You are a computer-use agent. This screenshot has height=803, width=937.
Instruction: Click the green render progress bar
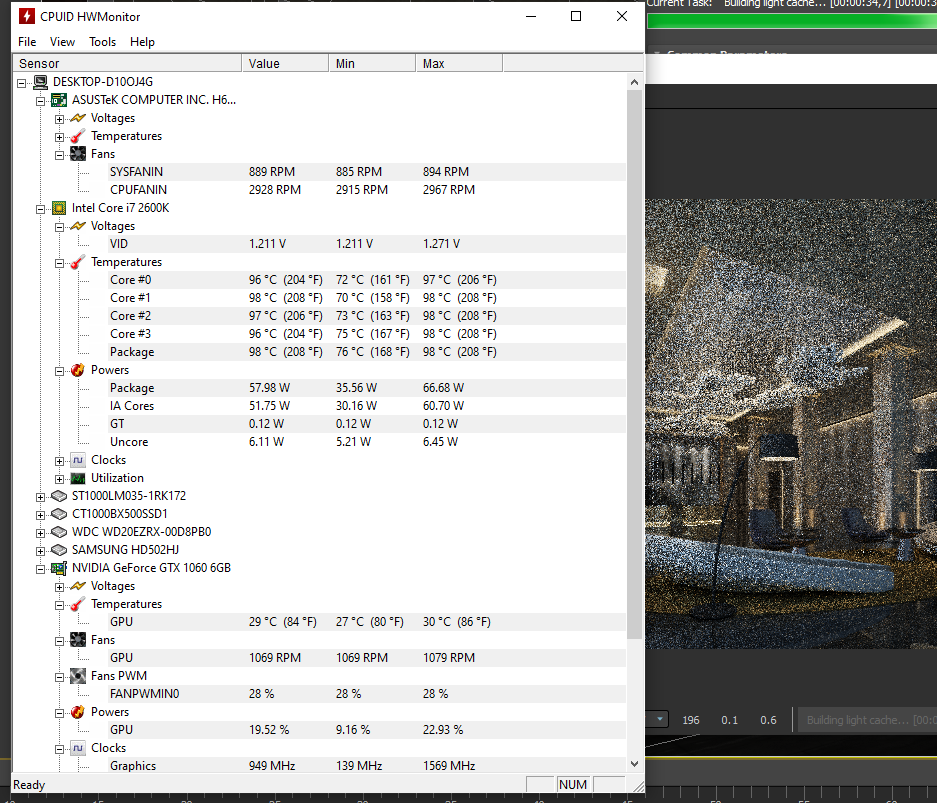pyautogui.click(x=791, y=20)
